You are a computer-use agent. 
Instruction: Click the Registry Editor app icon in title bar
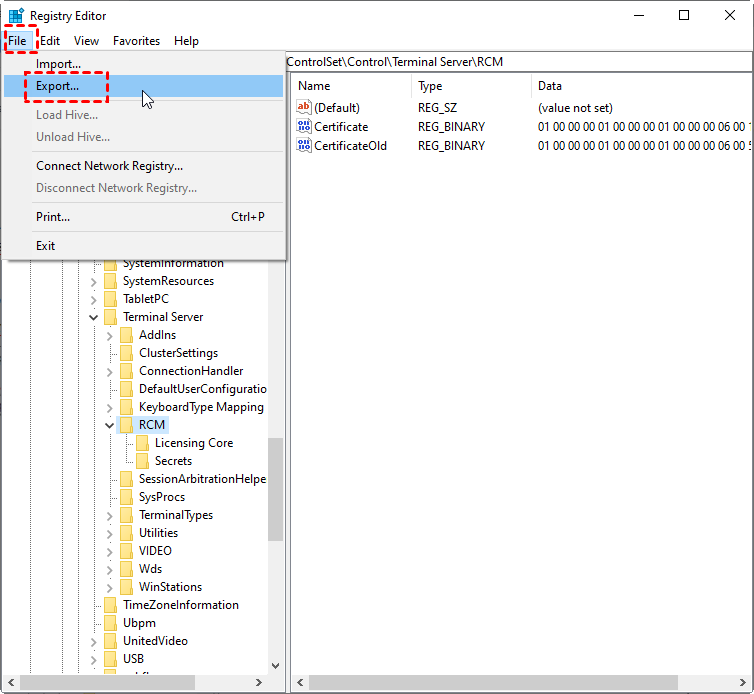point(16,16)
